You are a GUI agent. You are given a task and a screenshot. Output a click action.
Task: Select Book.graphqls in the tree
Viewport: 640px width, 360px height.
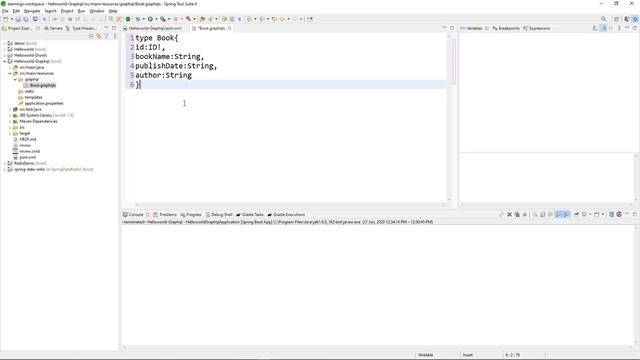(42, 85)
